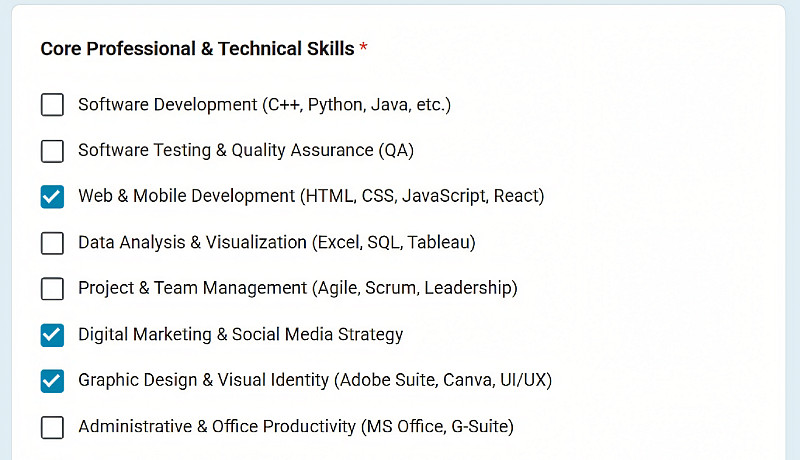The width and height of the screenshot is (800, 460).
Task: Untick the Graphic Design & Visual Identity checkbox
Action: 52,381
